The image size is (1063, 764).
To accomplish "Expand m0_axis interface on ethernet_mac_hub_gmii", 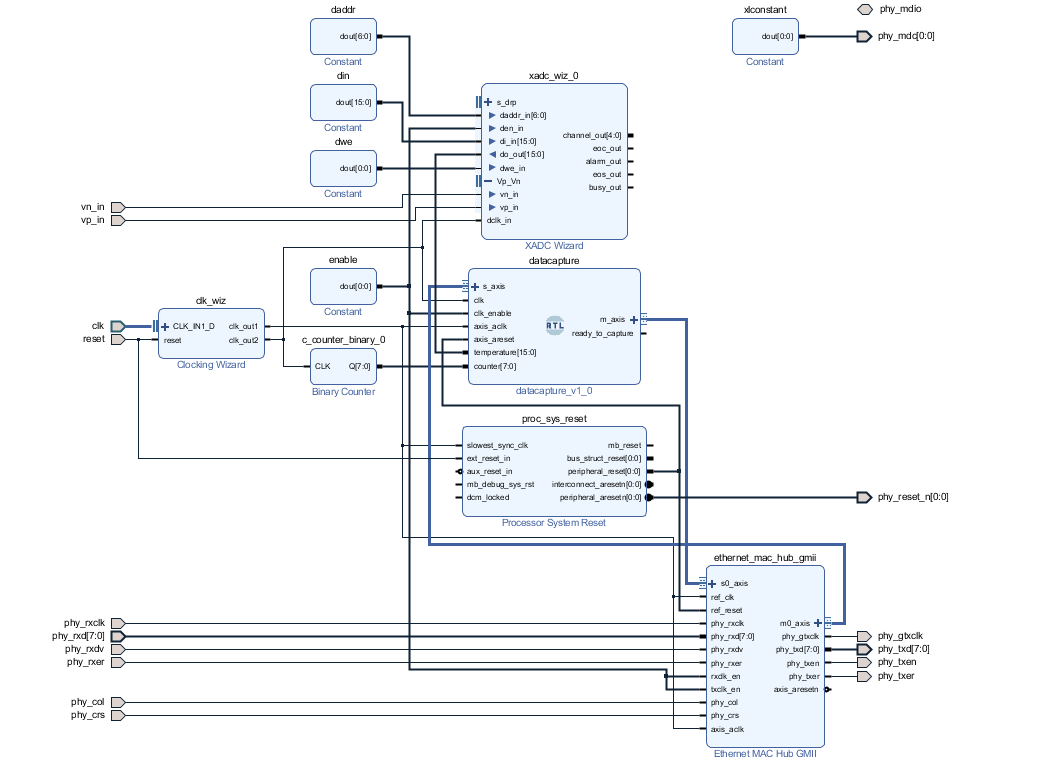I will [x=818, y=623].
